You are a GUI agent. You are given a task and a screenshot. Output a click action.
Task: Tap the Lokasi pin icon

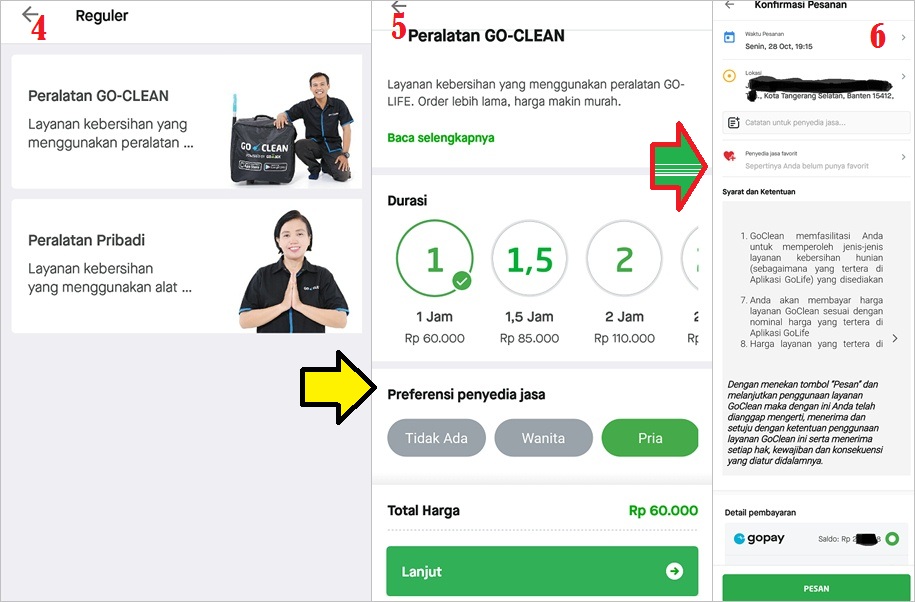[729, 76]
